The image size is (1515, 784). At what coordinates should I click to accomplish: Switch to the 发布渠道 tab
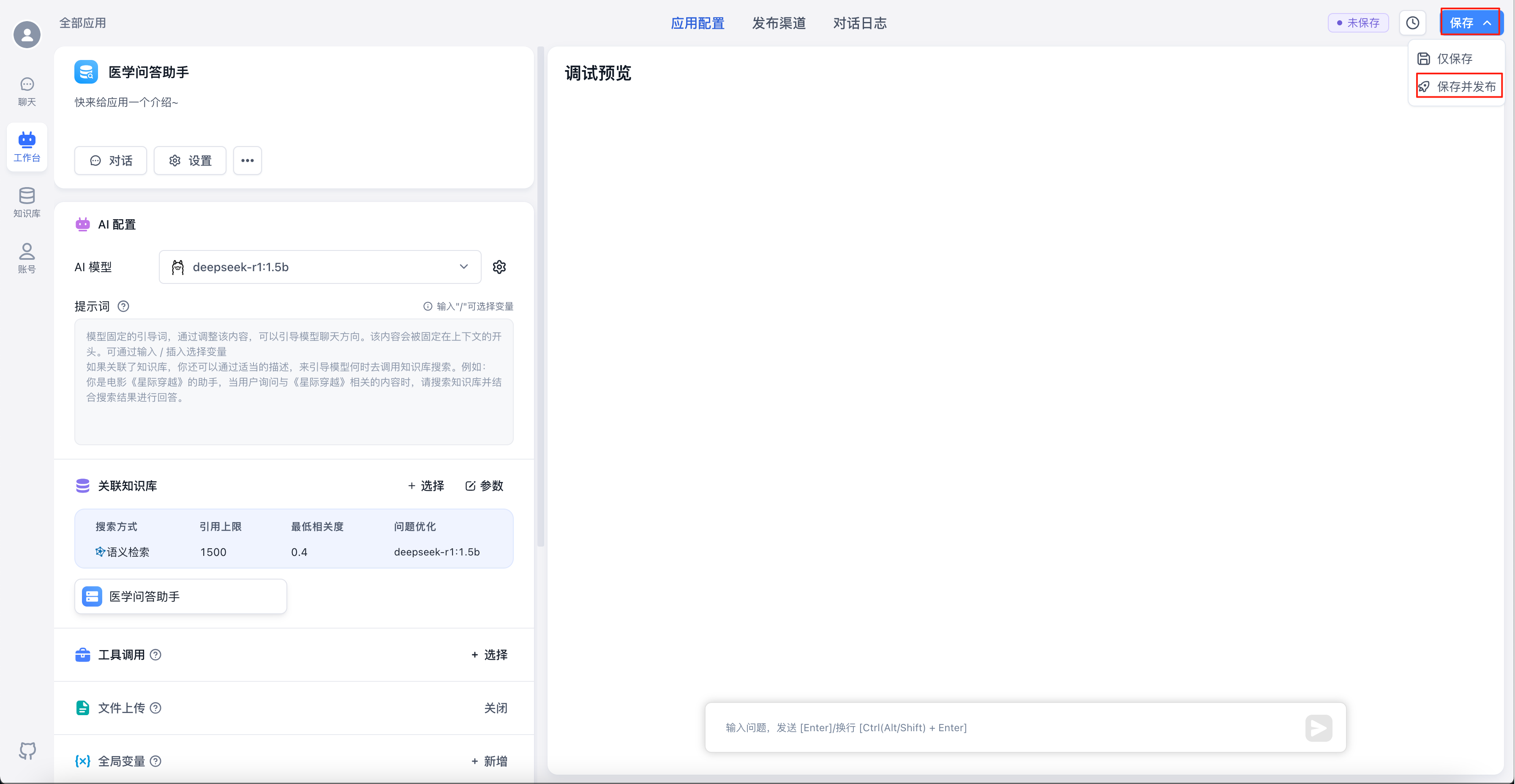(x=779, y=24)
